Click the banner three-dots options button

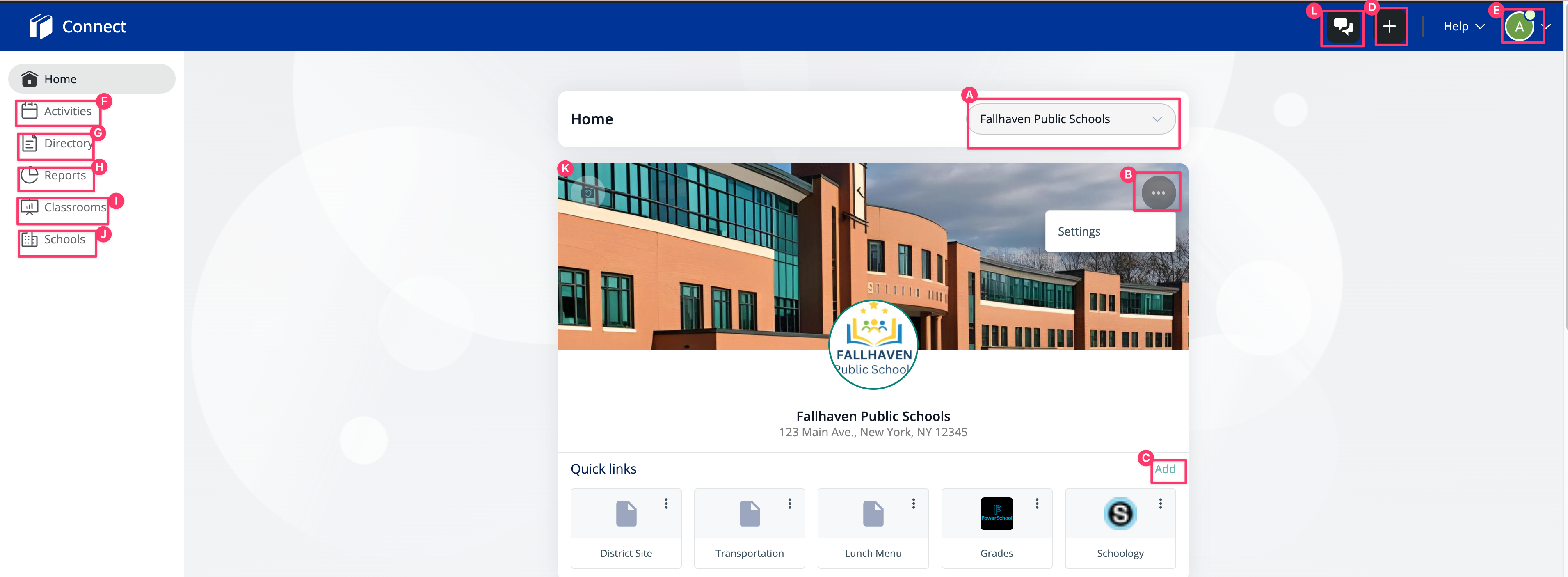pyautogui.click(x=1158, y=192)
